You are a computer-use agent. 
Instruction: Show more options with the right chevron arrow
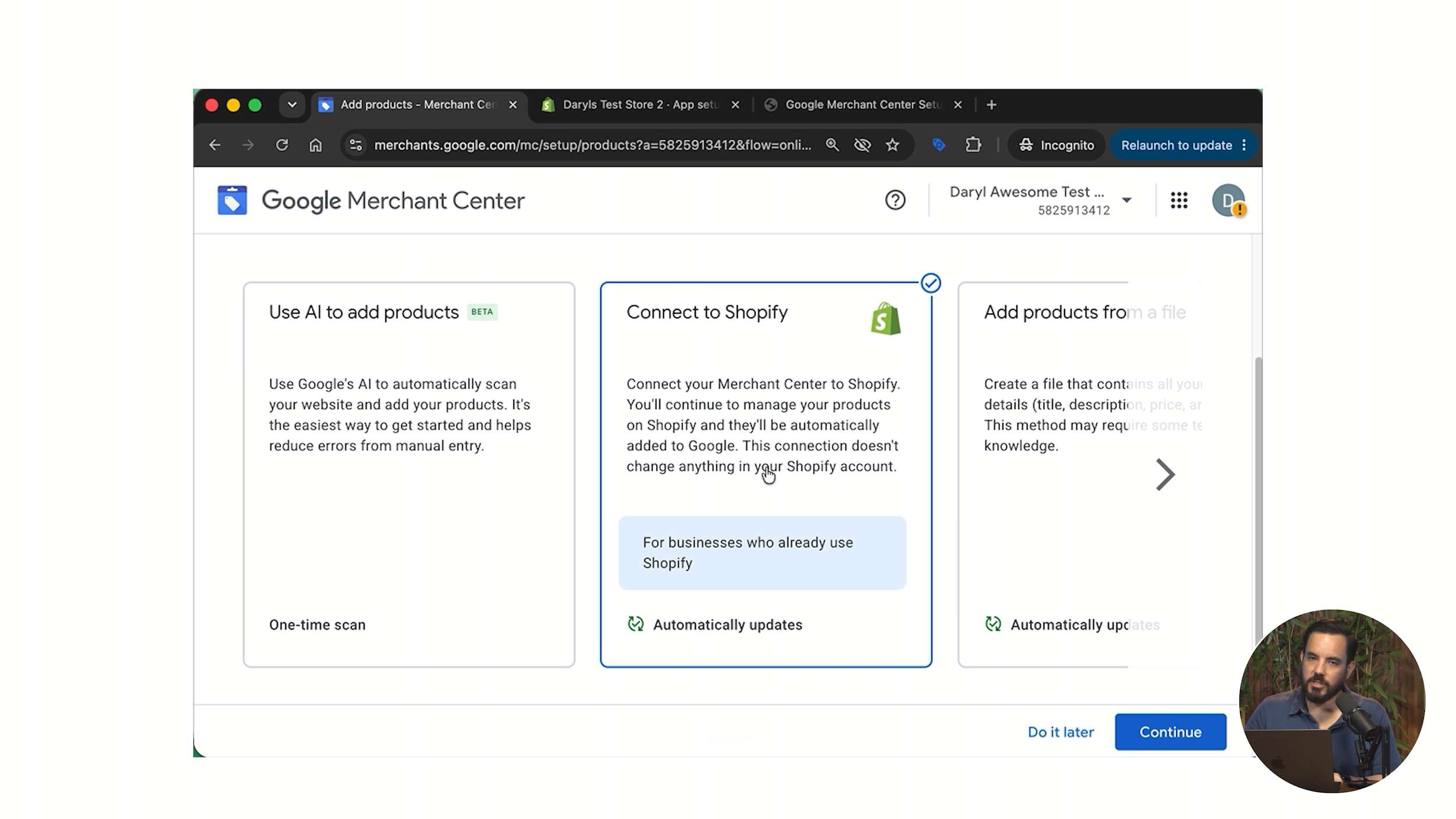(x=1165, y=475)
